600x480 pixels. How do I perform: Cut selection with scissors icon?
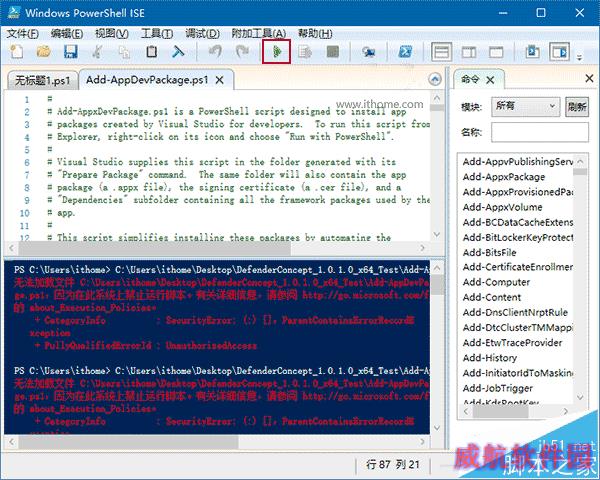pos(97,52)
